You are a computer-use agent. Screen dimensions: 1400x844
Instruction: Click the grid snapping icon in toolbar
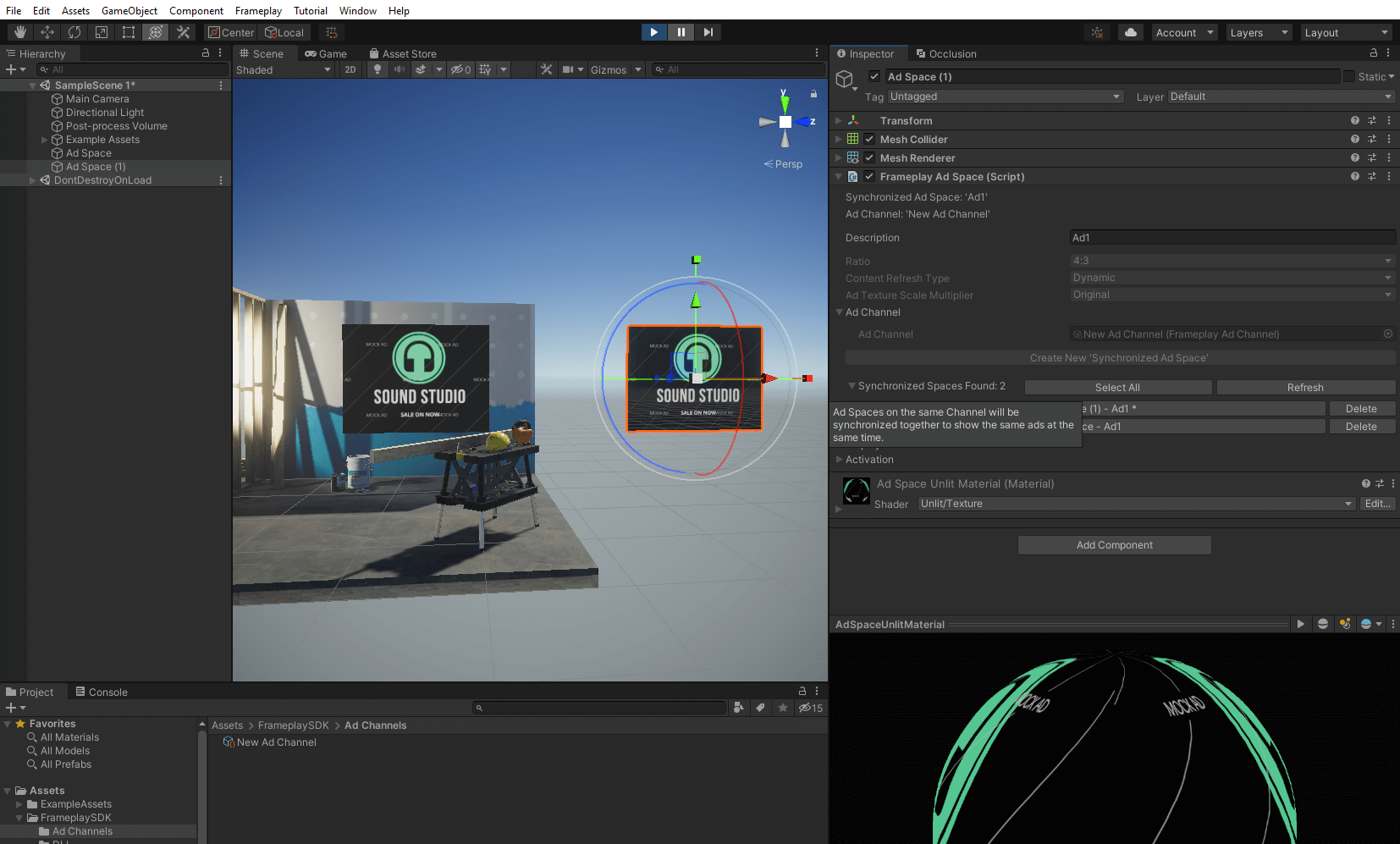coord(332,32)
